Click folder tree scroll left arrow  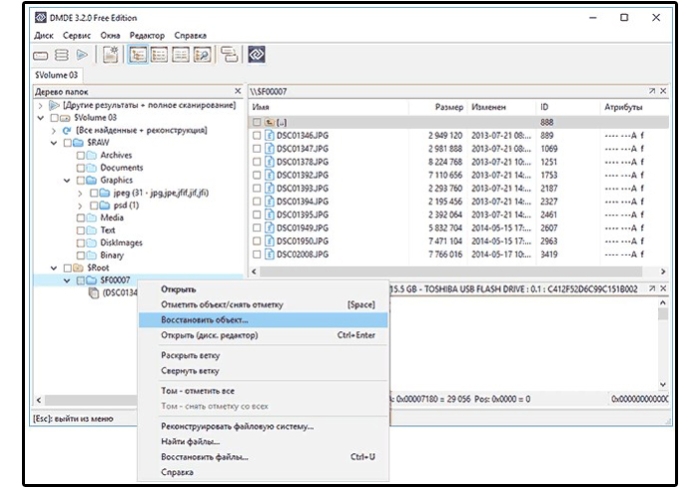coord(39,400)
